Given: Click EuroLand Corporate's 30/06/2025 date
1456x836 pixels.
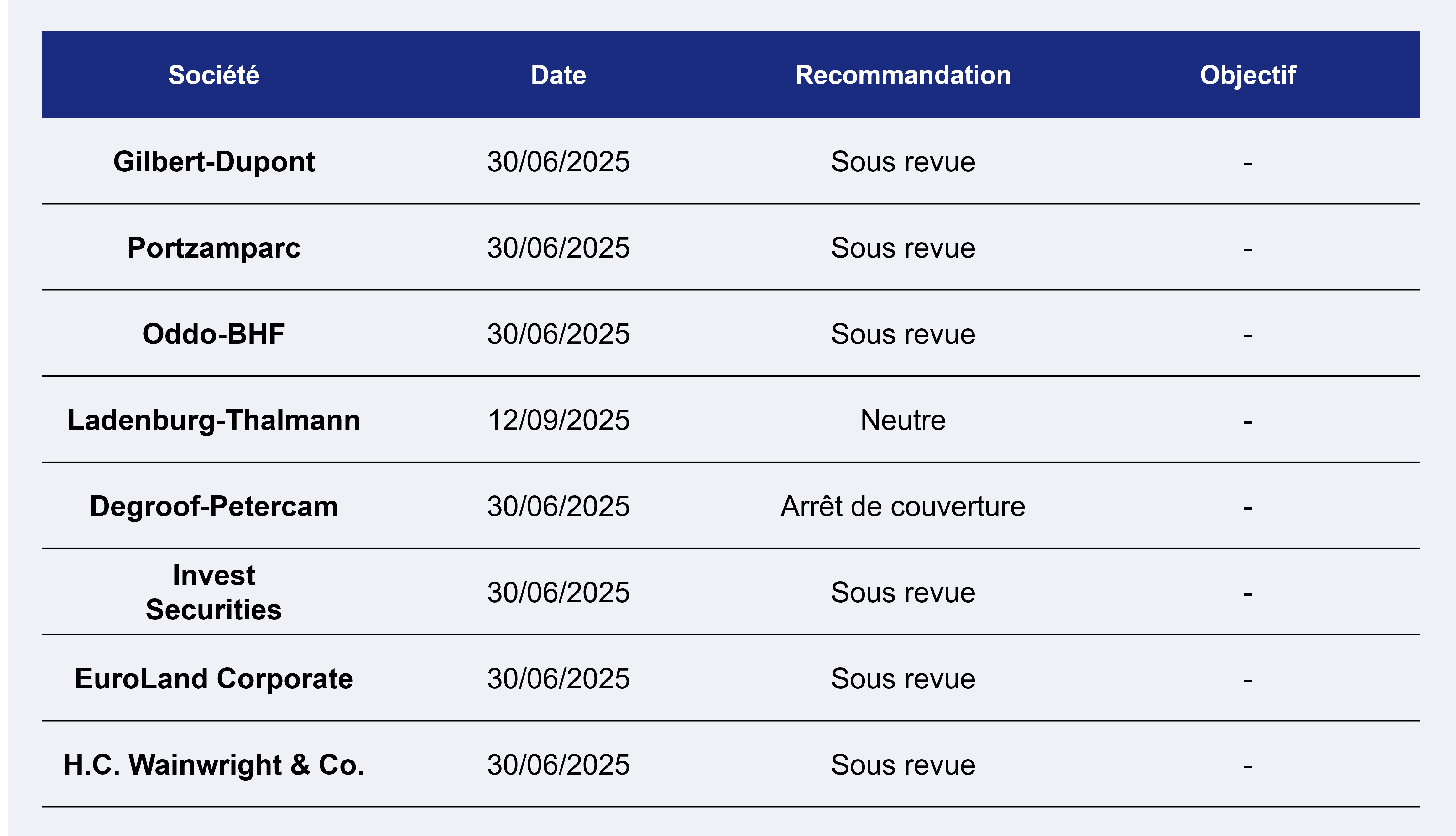Looking at the screenshot, I should tap(559, 679).
